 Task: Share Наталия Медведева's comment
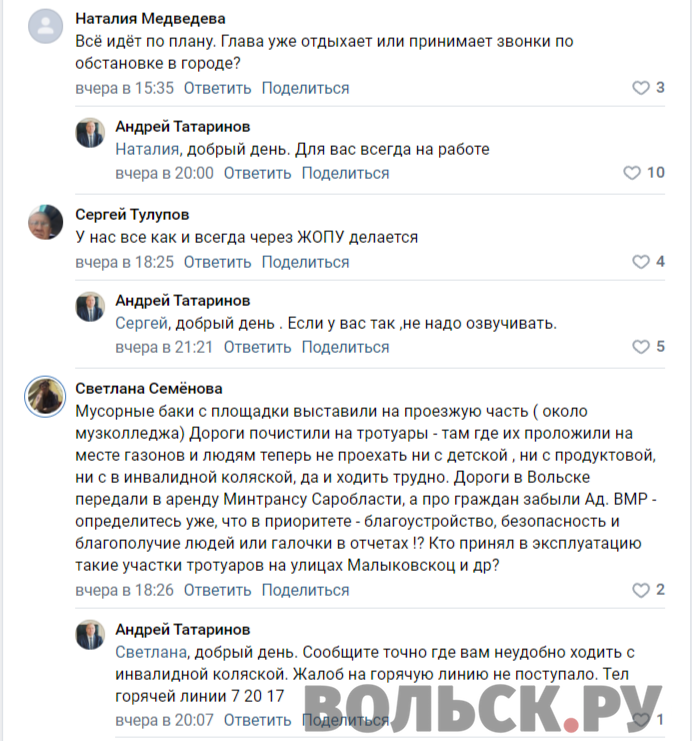pos(305,88)
